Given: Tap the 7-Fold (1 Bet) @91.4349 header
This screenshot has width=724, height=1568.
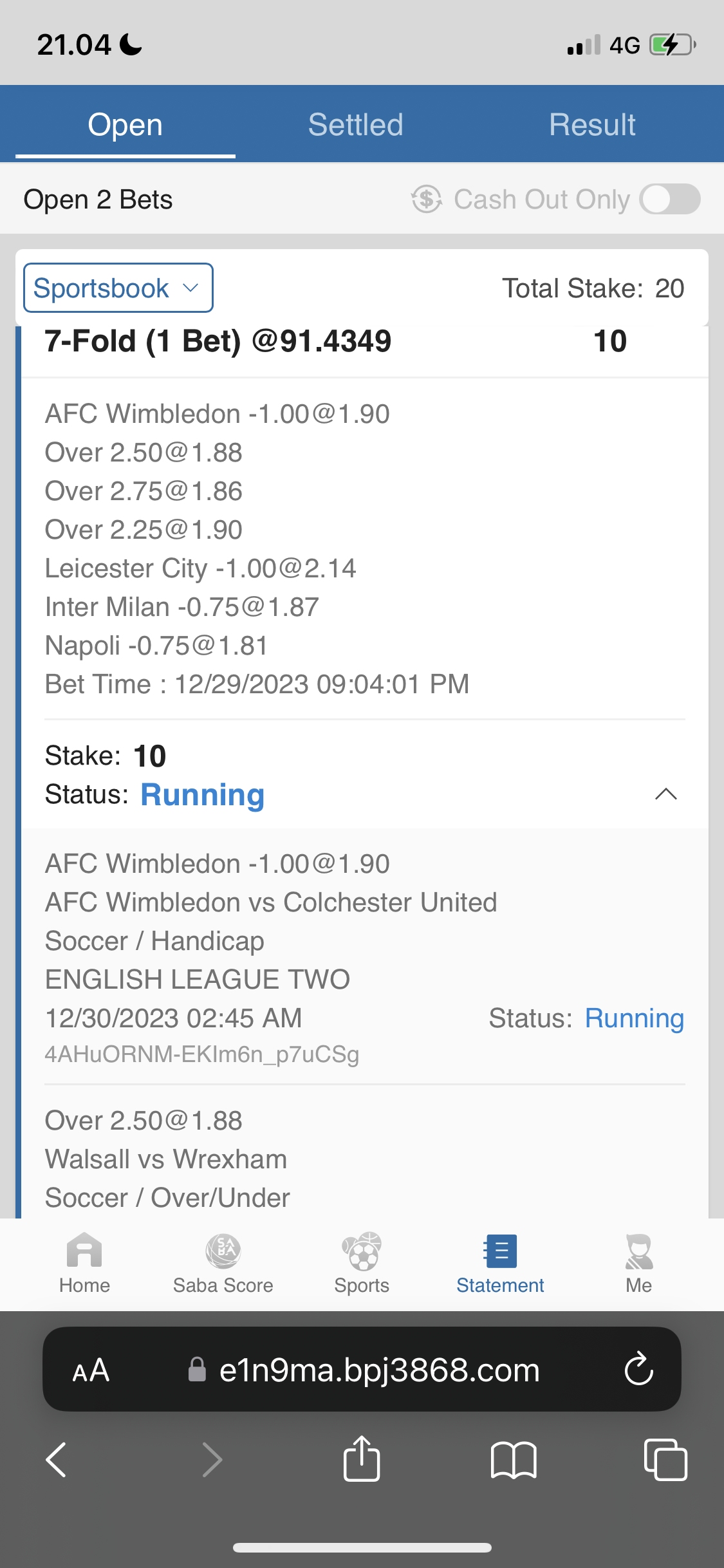Looking at the screenshot, I should (x=218, y=341).
